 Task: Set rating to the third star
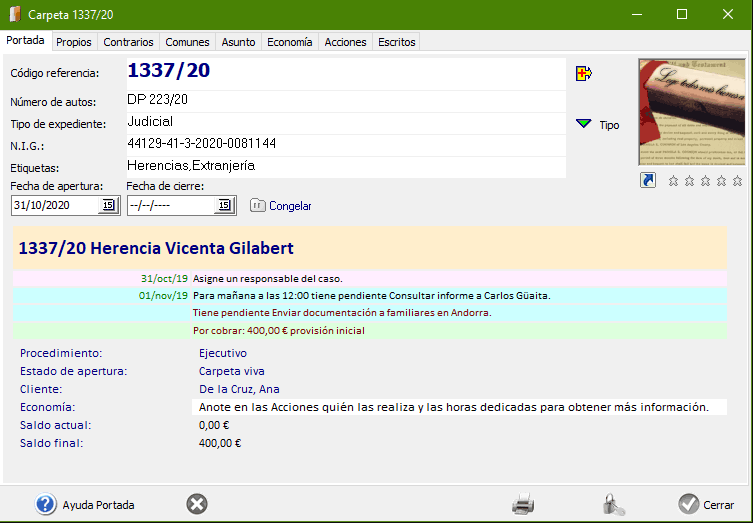705,181
